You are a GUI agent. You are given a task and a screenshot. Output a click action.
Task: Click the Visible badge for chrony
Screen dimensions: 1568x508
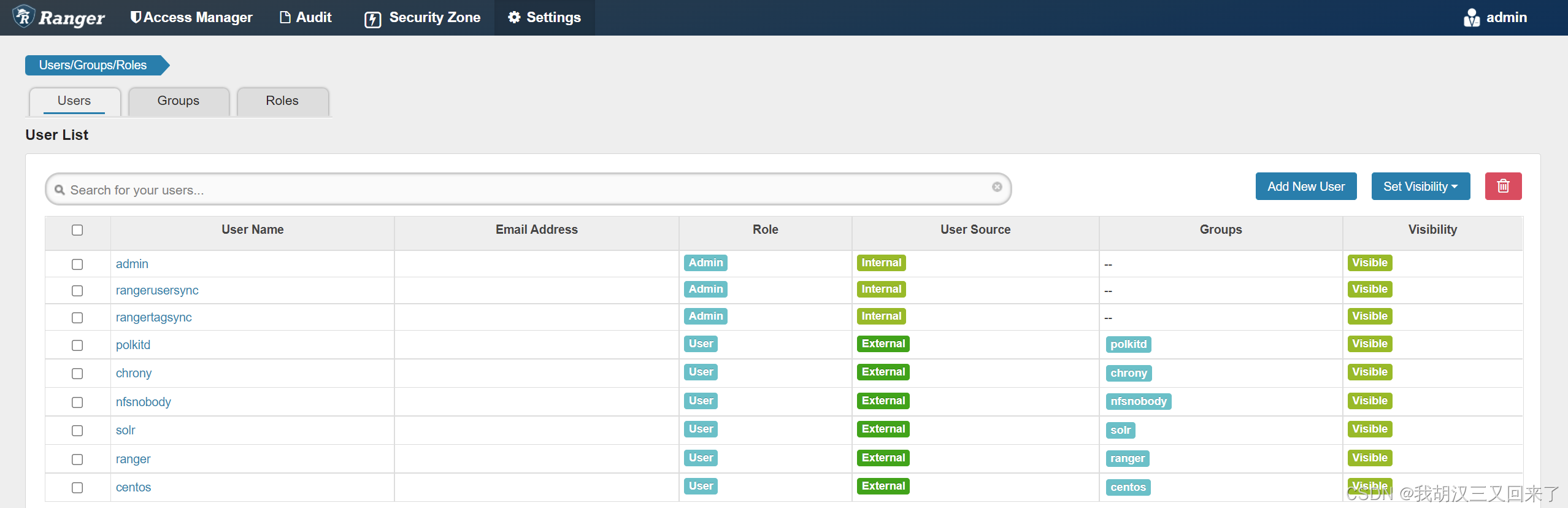click(1370, 372)
